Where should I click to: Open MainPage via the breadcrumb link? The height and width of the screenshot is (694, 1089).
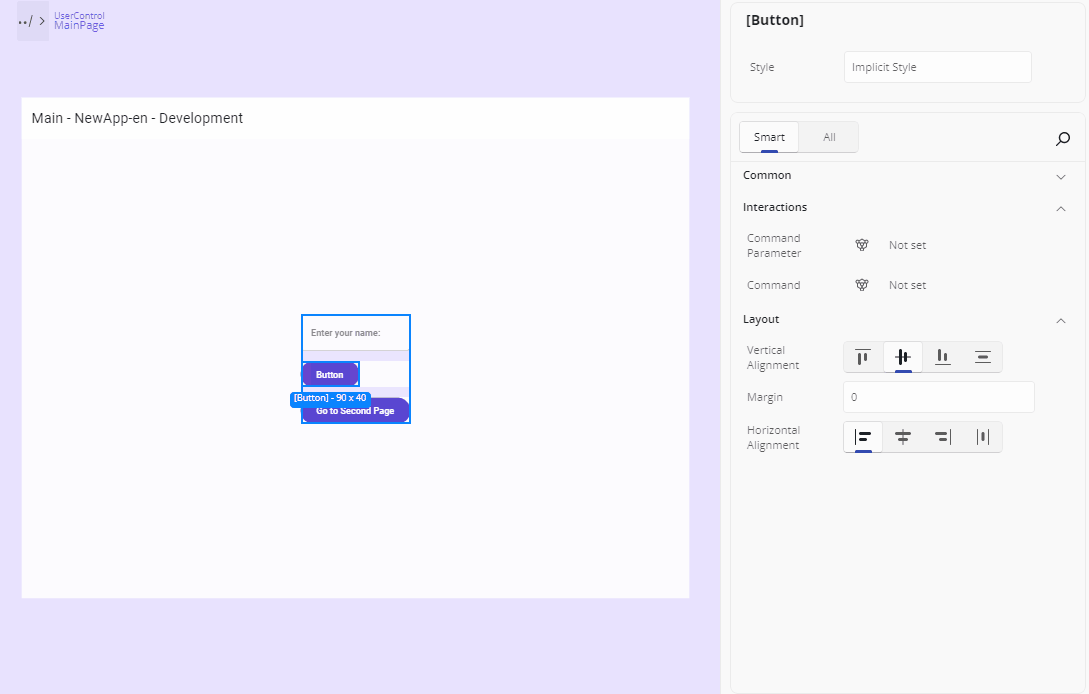pyautogui.click(x=79, y=25)
